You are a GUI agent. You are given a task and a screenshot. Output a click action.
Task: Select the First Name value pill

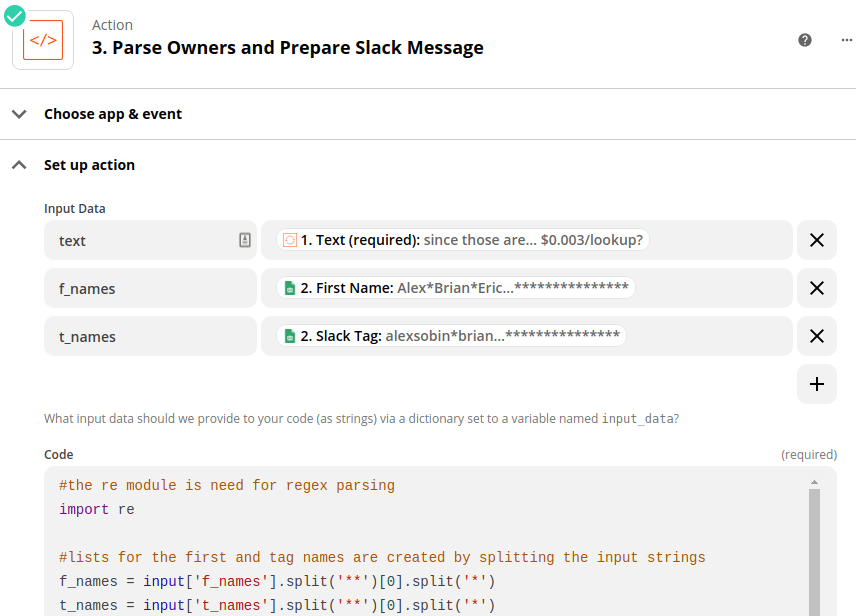(x=456, y=288)
